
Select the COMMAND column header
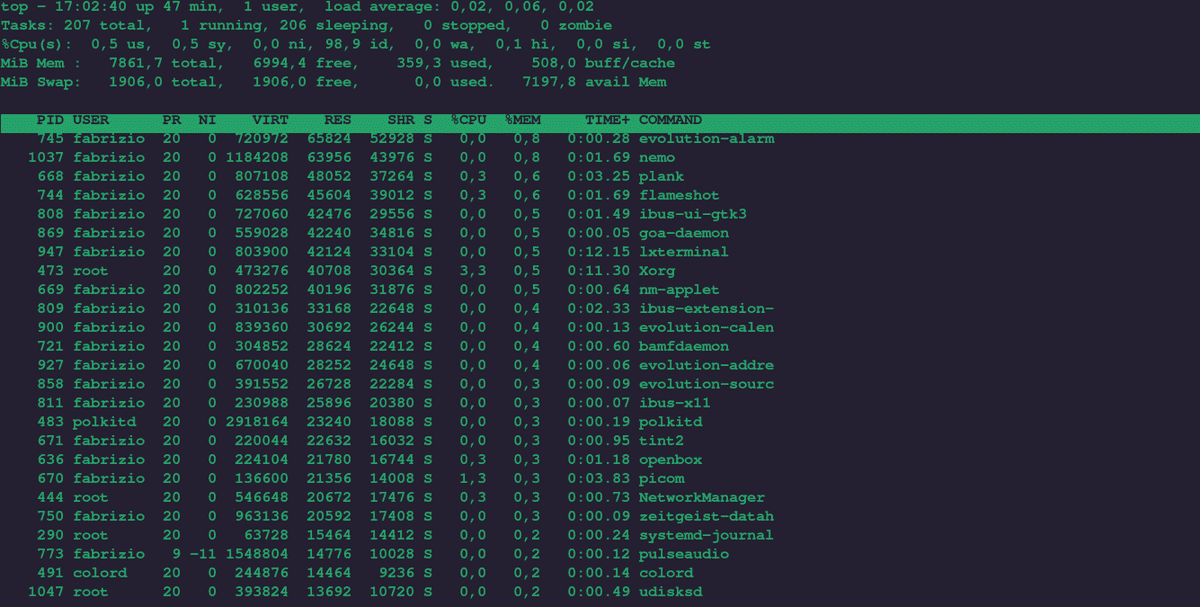[670, 119]
